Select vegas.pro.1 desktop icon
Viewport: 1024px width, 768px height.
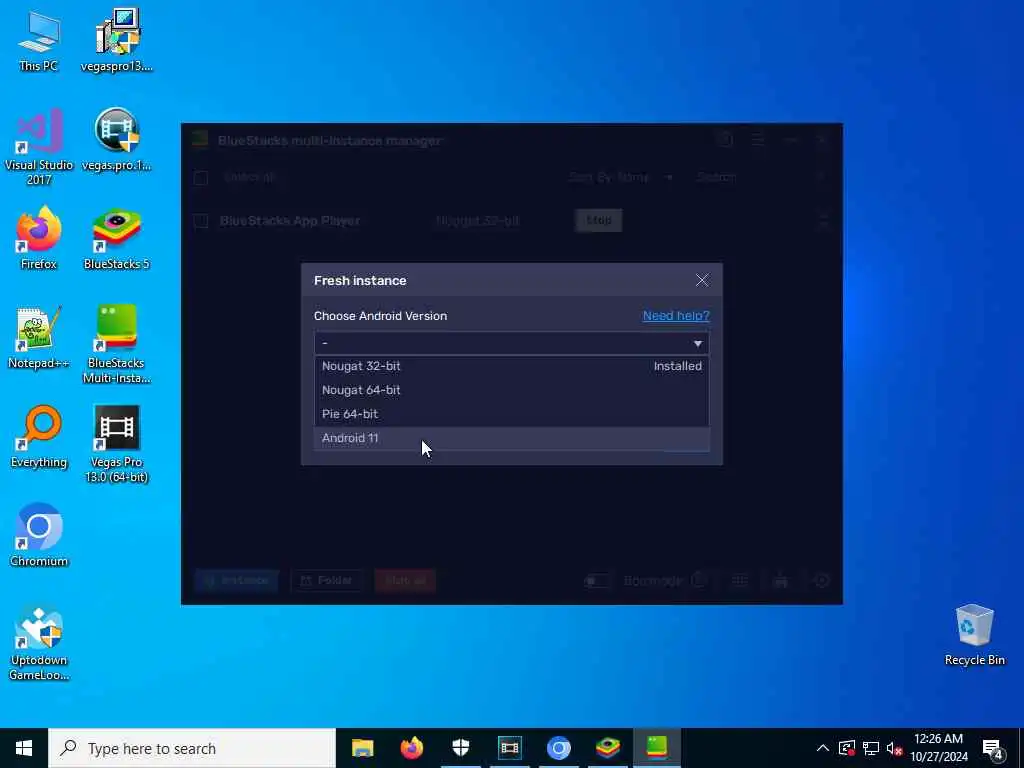pos(117,140)
